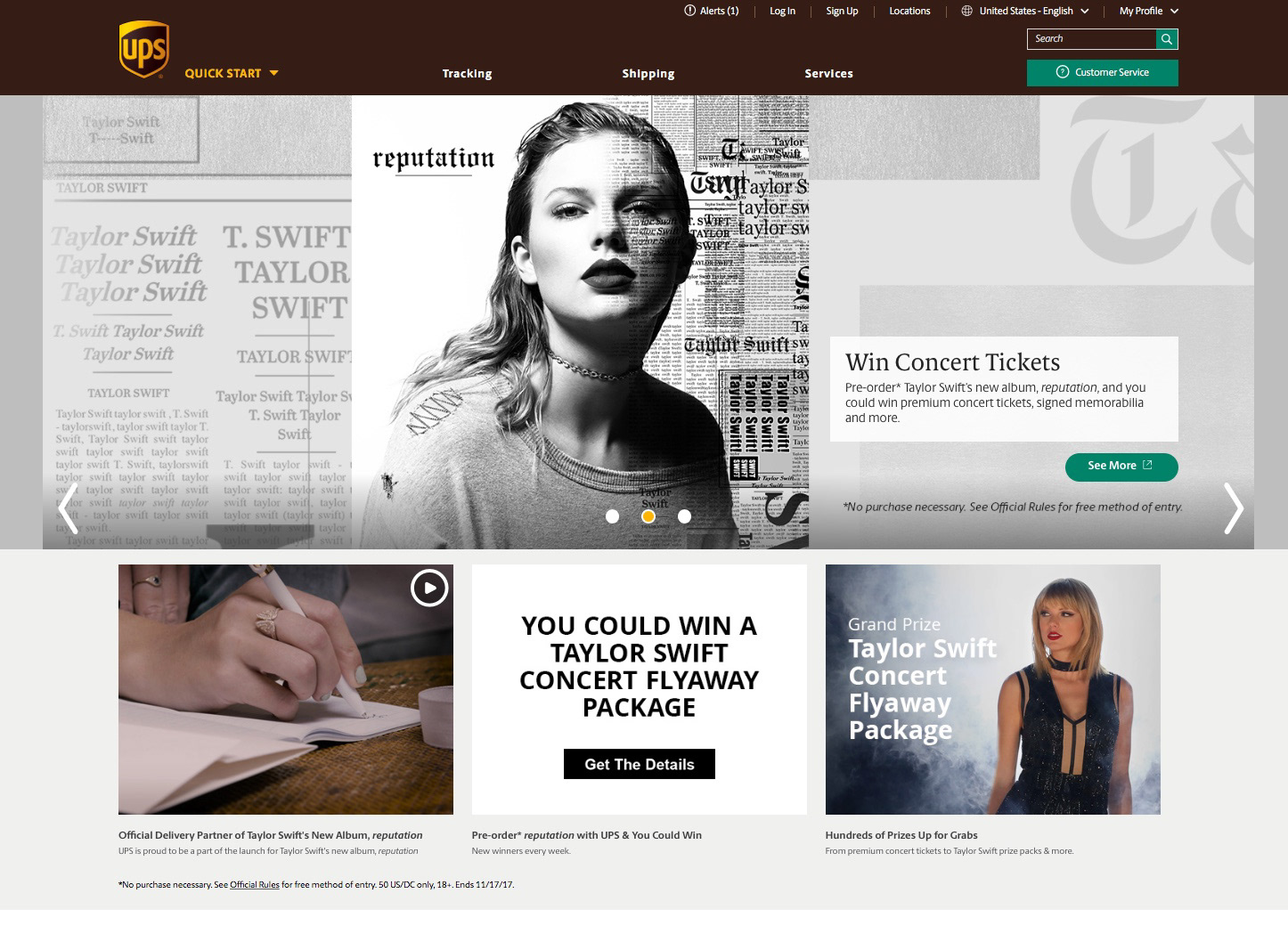The image size is (1288, 942).
Task: Open the Alerts (1) notification link
Action: (x=711, y=11)
